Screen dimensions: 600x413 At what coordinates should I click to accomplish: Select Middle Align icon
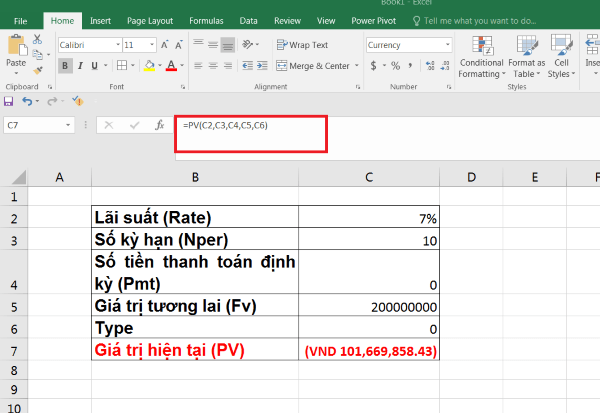(213, 45)
